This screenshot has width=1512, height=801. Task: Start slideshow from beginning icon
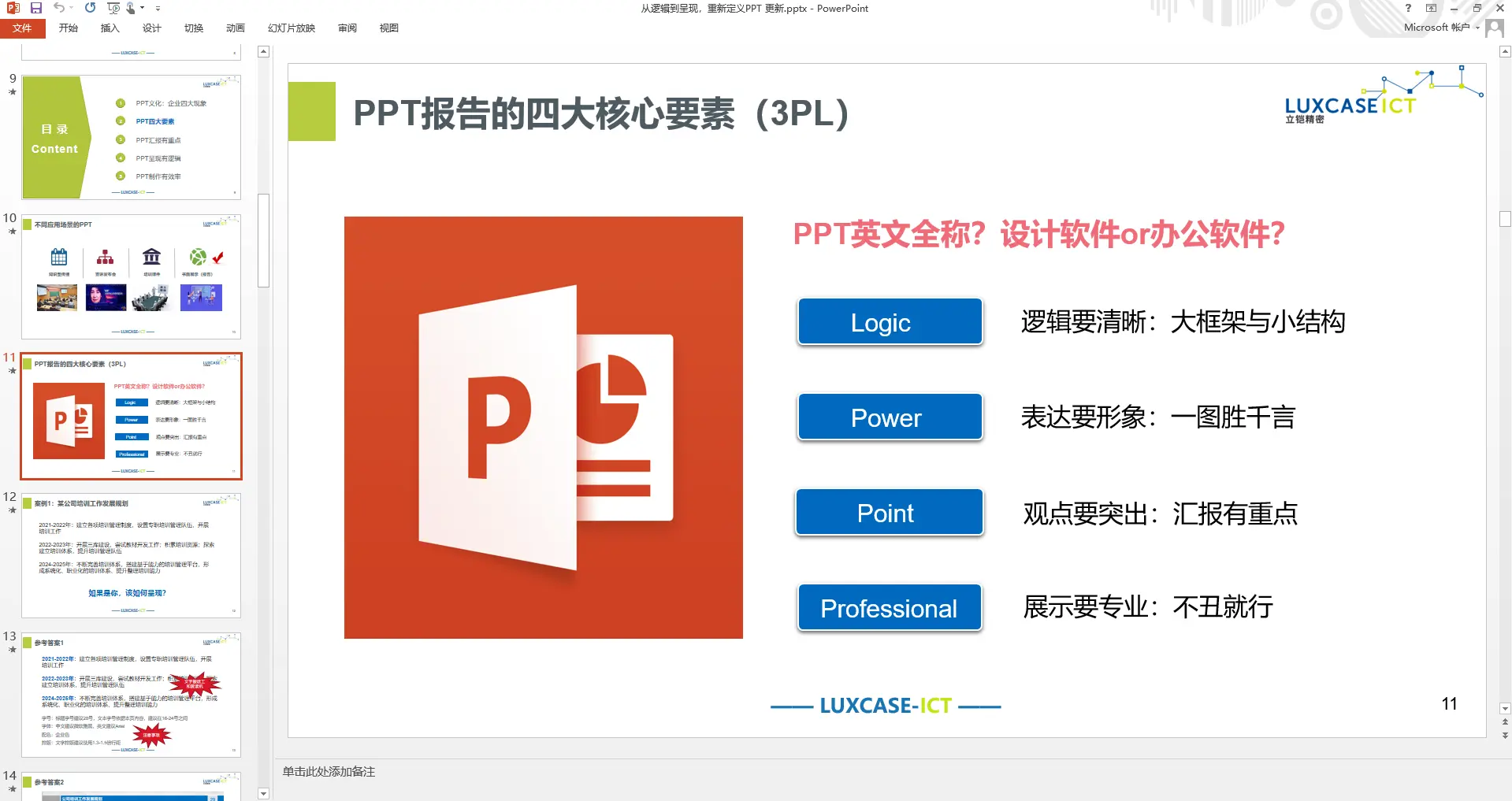click(x=113, y=8)
